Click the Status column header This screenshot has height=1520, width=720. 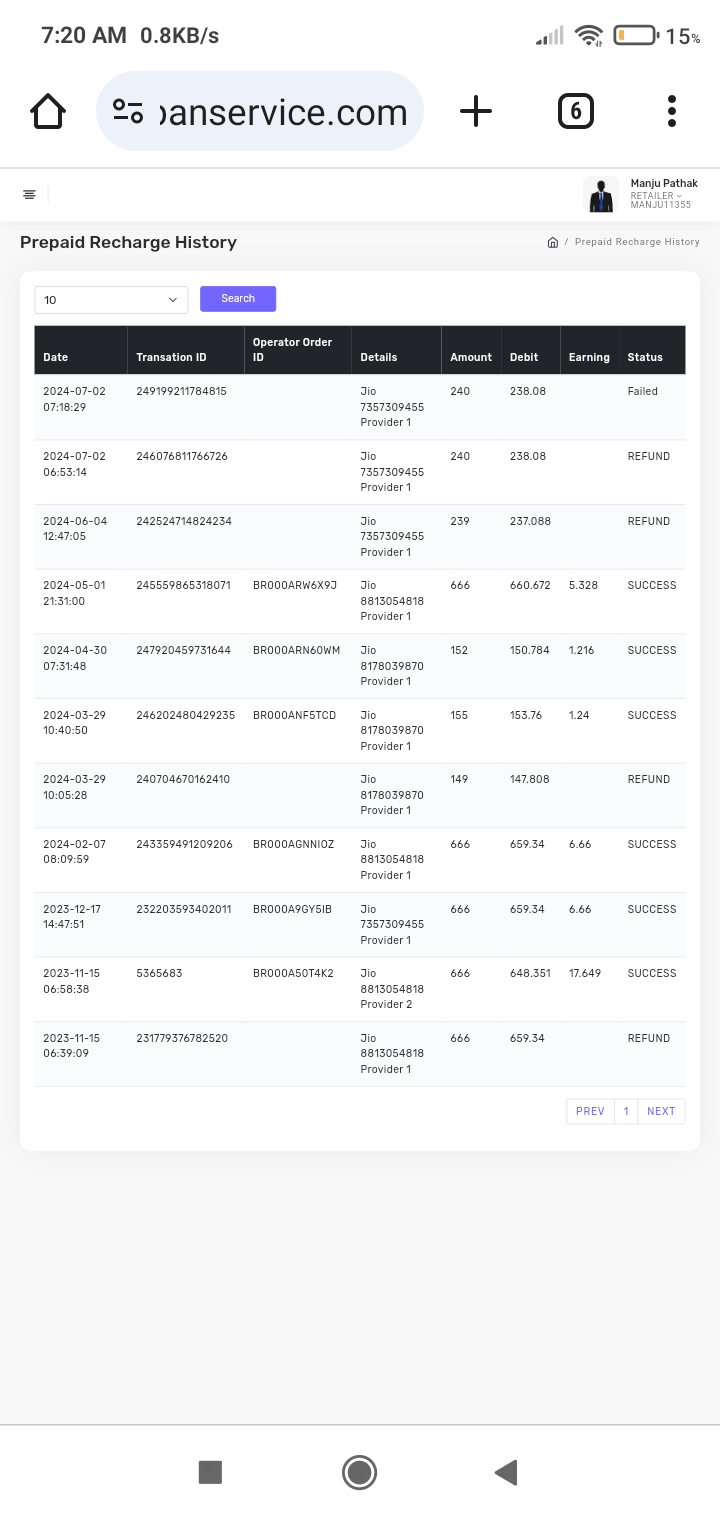645,357
